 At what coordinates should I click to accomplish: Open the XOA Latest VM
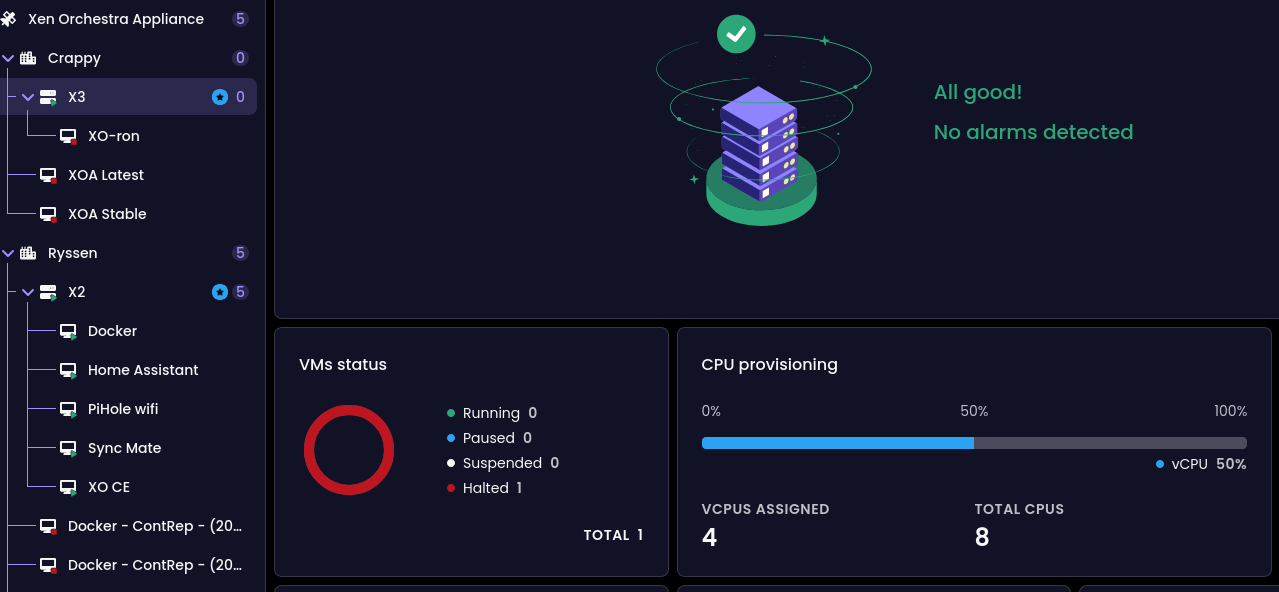(x=106, y=175)
